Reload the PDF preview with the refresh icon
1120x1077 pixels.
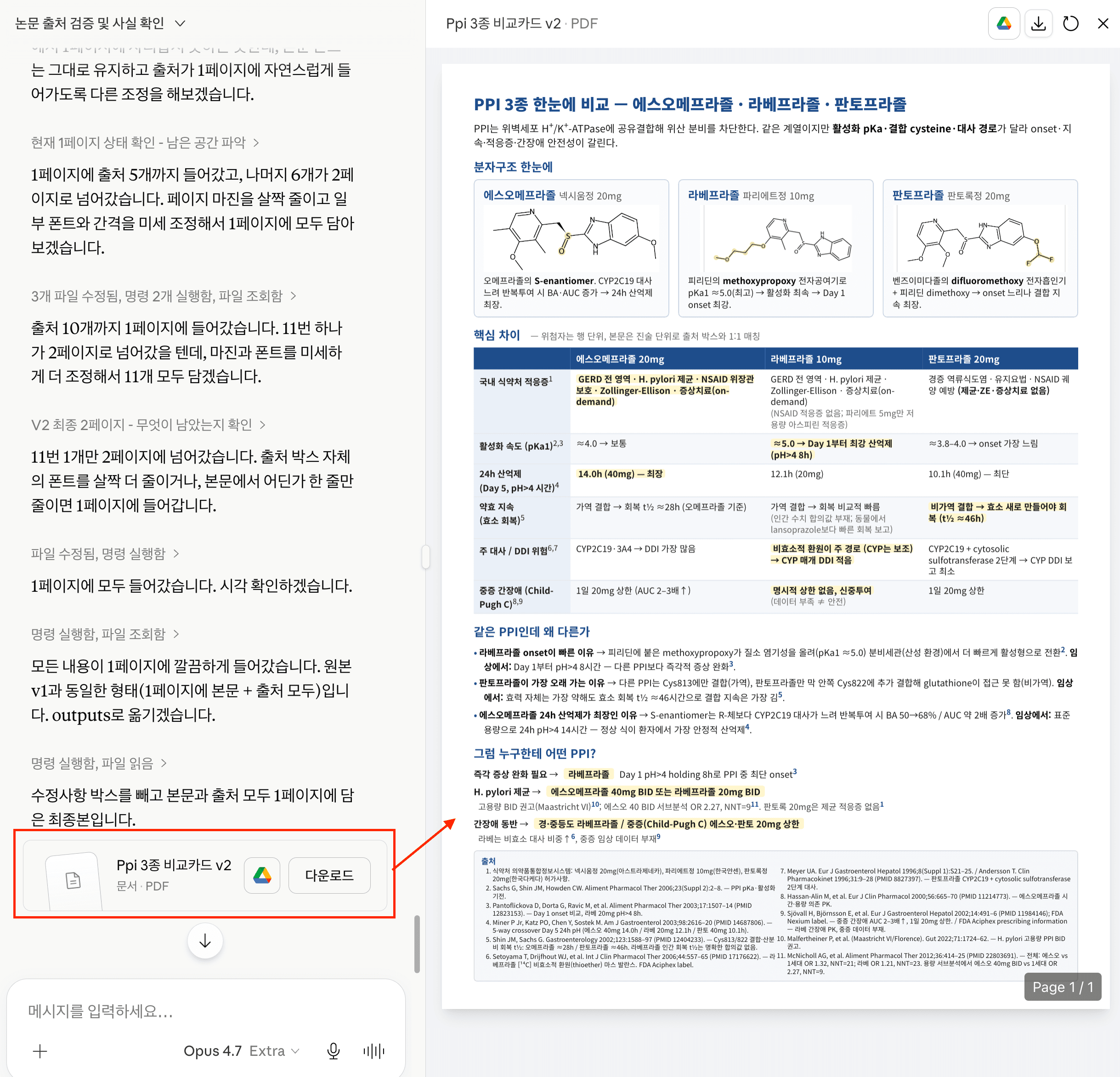(x=1070, y=23)
